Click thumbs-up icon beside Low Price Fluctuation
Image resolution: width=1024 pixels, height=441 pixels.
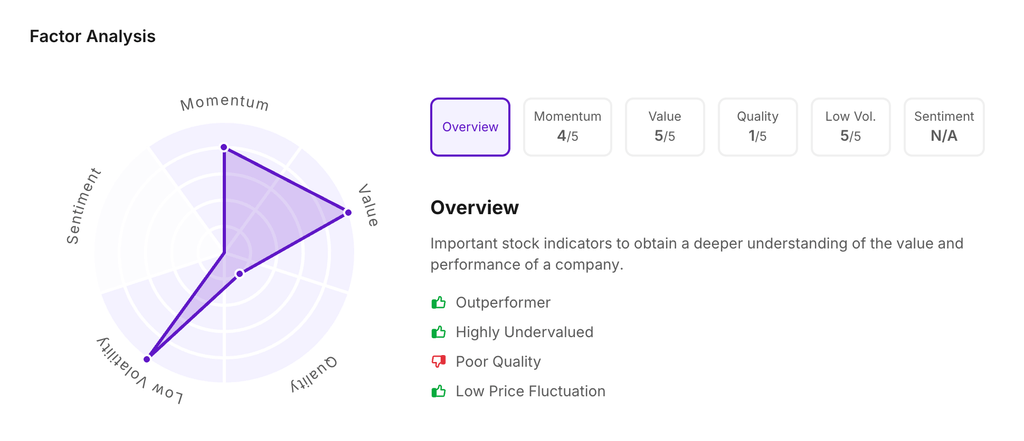tap(438, 391)
